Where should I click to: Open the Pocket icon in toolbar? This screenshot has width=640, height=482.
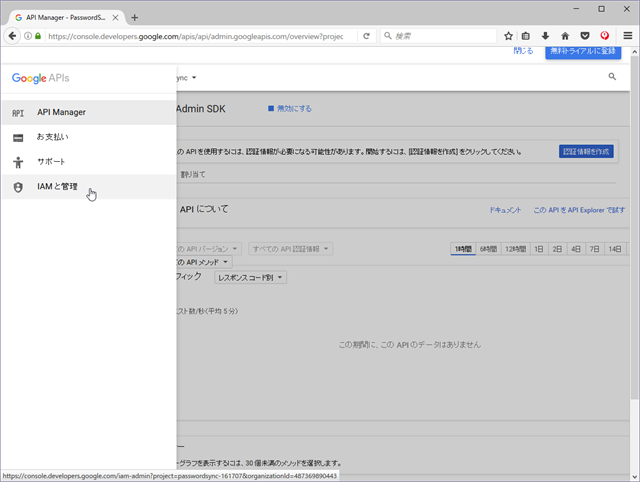pos(585,36)
